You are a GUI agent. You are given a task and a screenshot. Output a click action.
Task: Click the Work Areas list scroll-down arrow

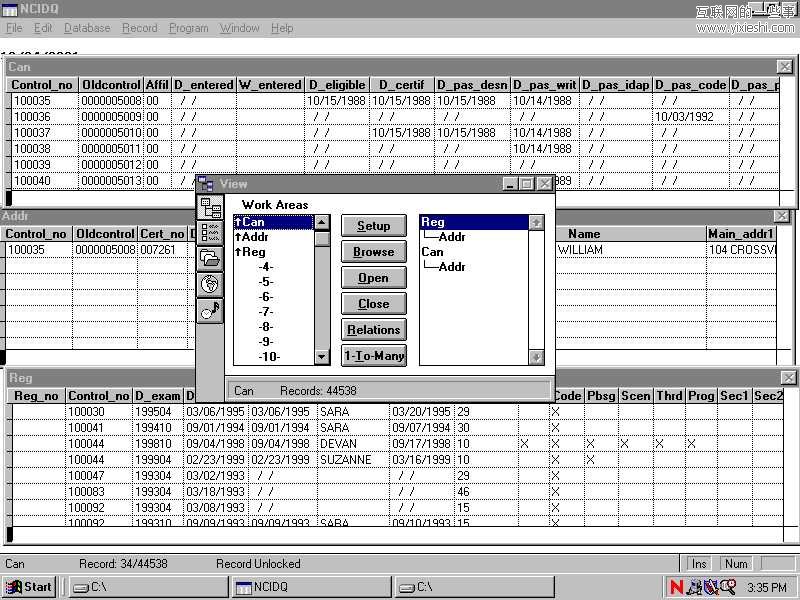coord(321,357)
